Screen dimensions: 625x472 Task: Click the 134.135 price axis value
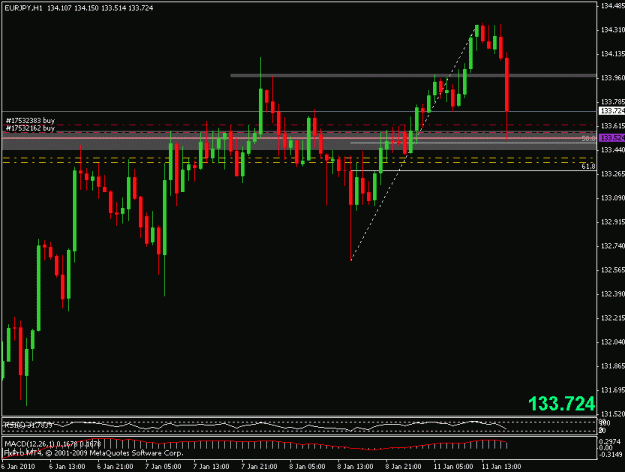click(613, 53)
